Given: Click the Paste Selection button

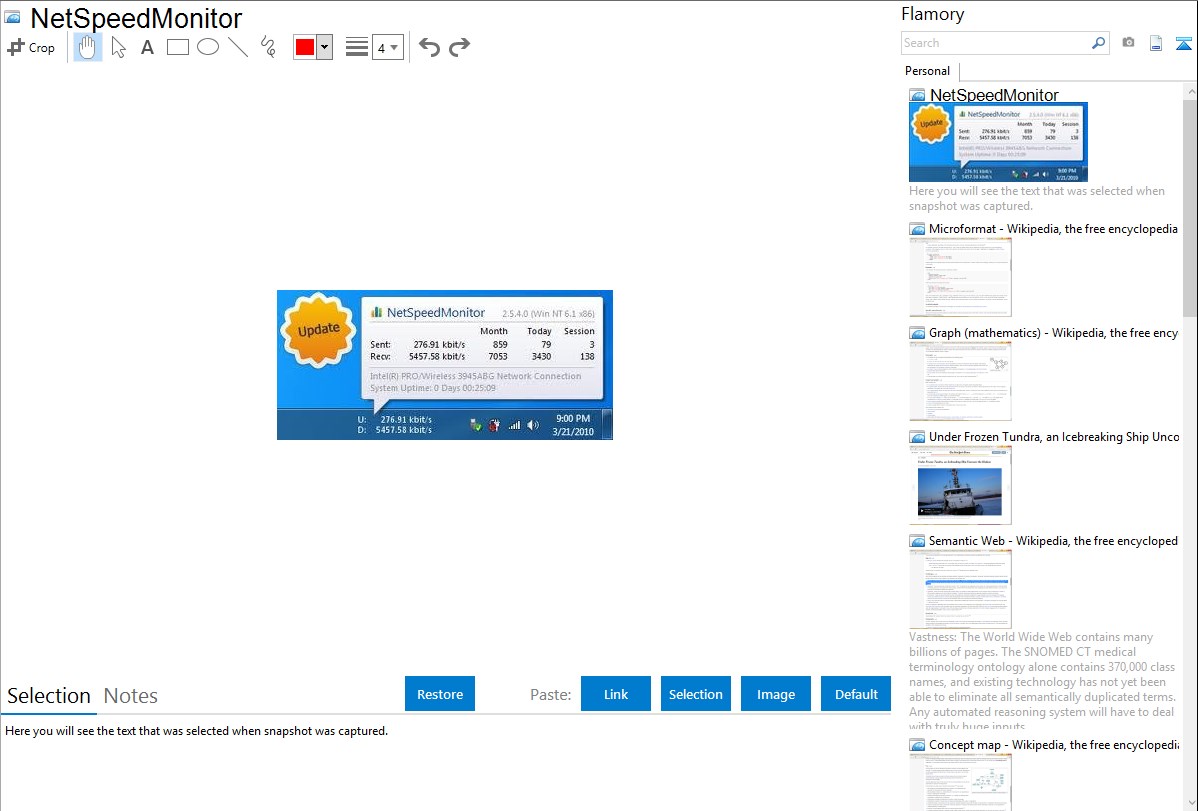Looking at the screenshot, I should (x=695, y=694).
